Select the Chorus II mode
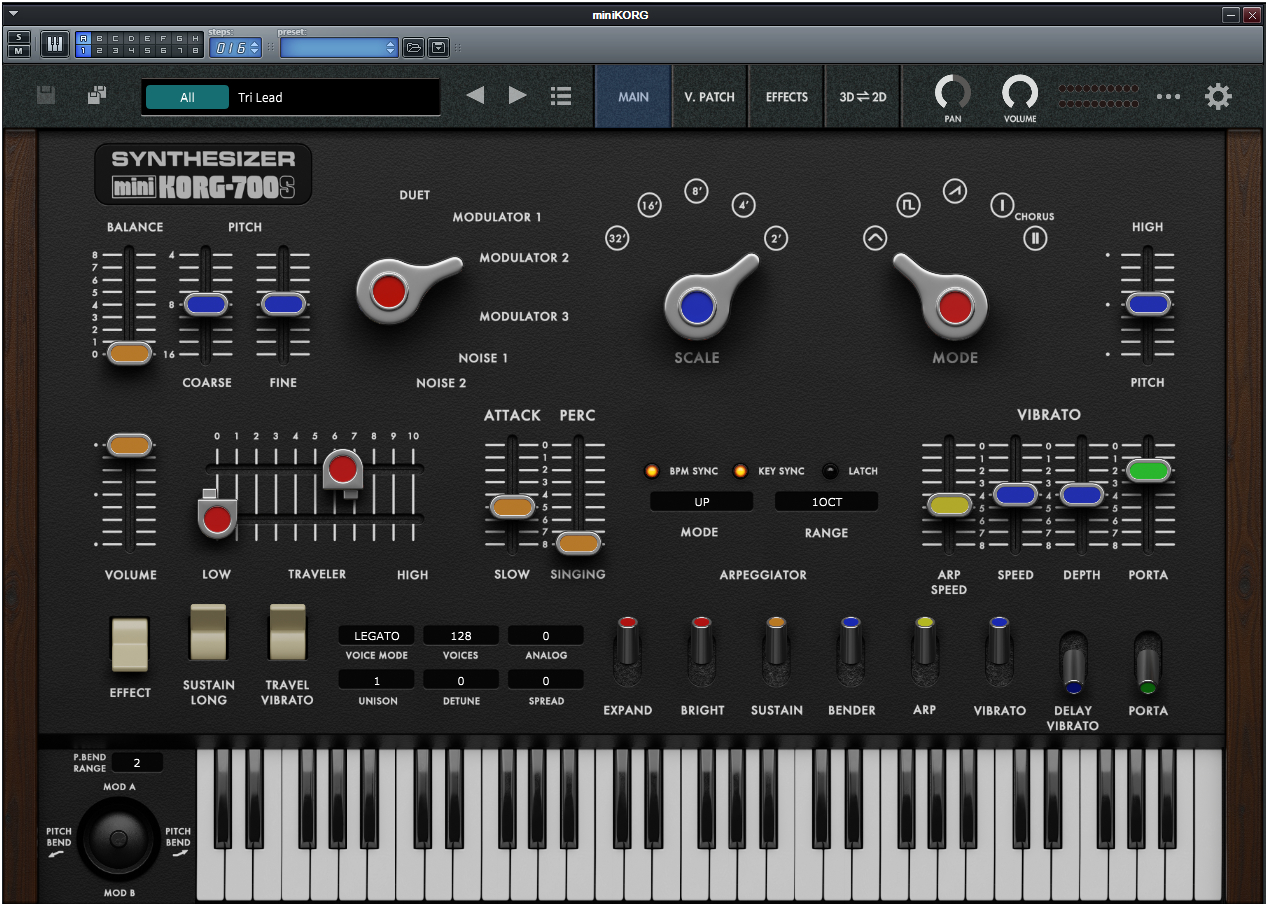This screenshot has height=906, width=1268. tap(1035, 238)
